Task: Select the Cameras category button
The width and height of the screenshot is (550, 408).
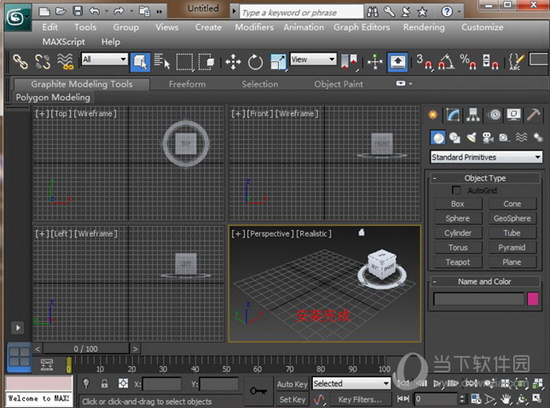Action: click(488, 138)
